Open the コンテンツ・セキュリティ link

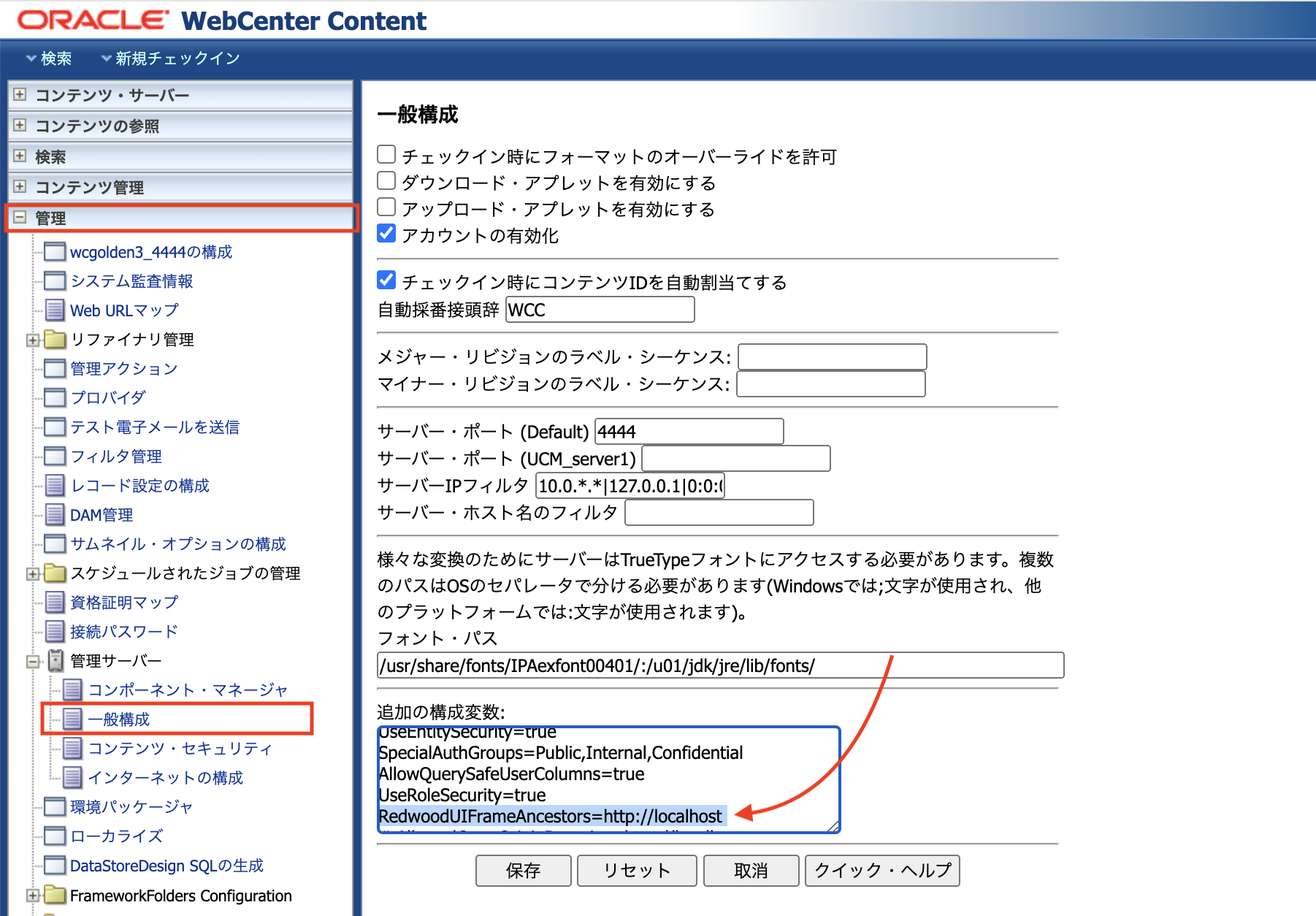pos(180,749)
